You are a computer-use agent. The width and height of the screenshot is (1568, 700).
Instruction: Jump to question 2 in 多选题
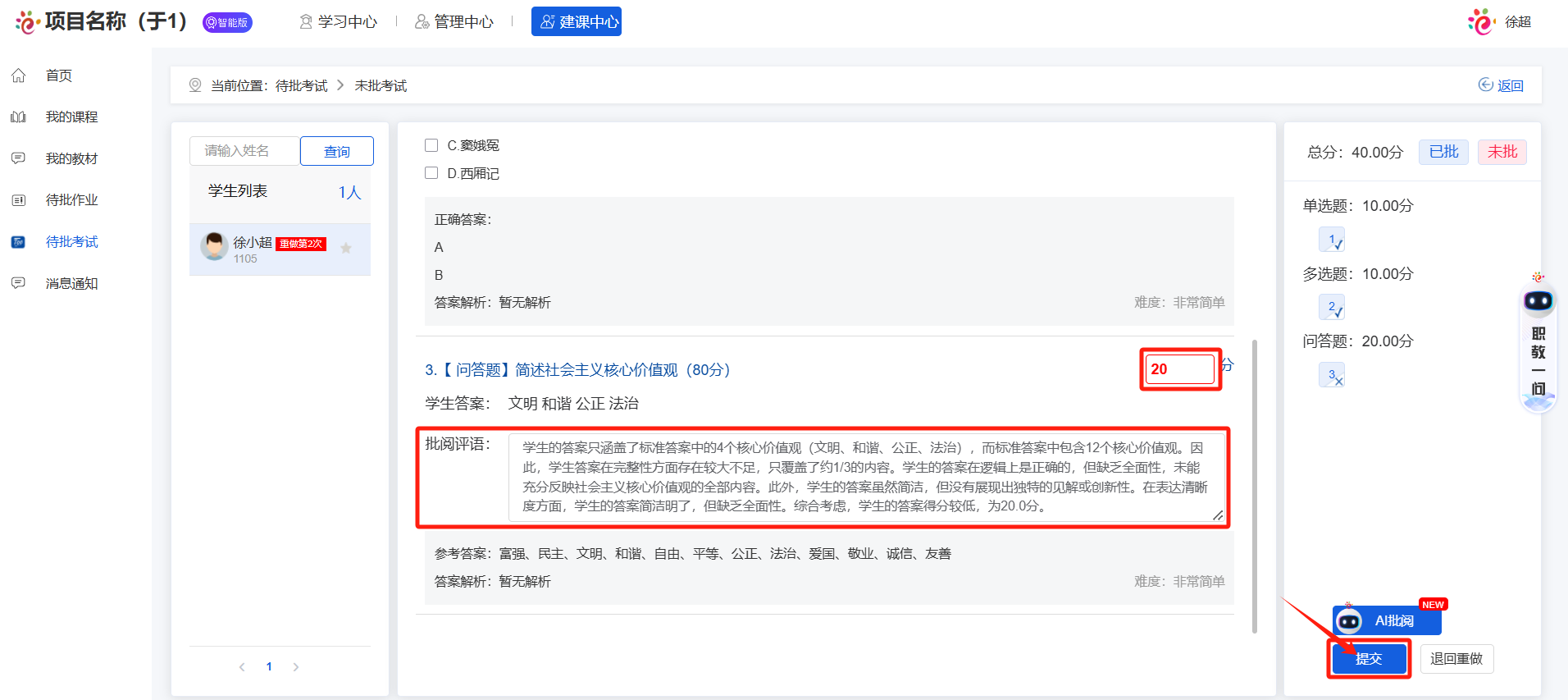[x=1331, y=308]
